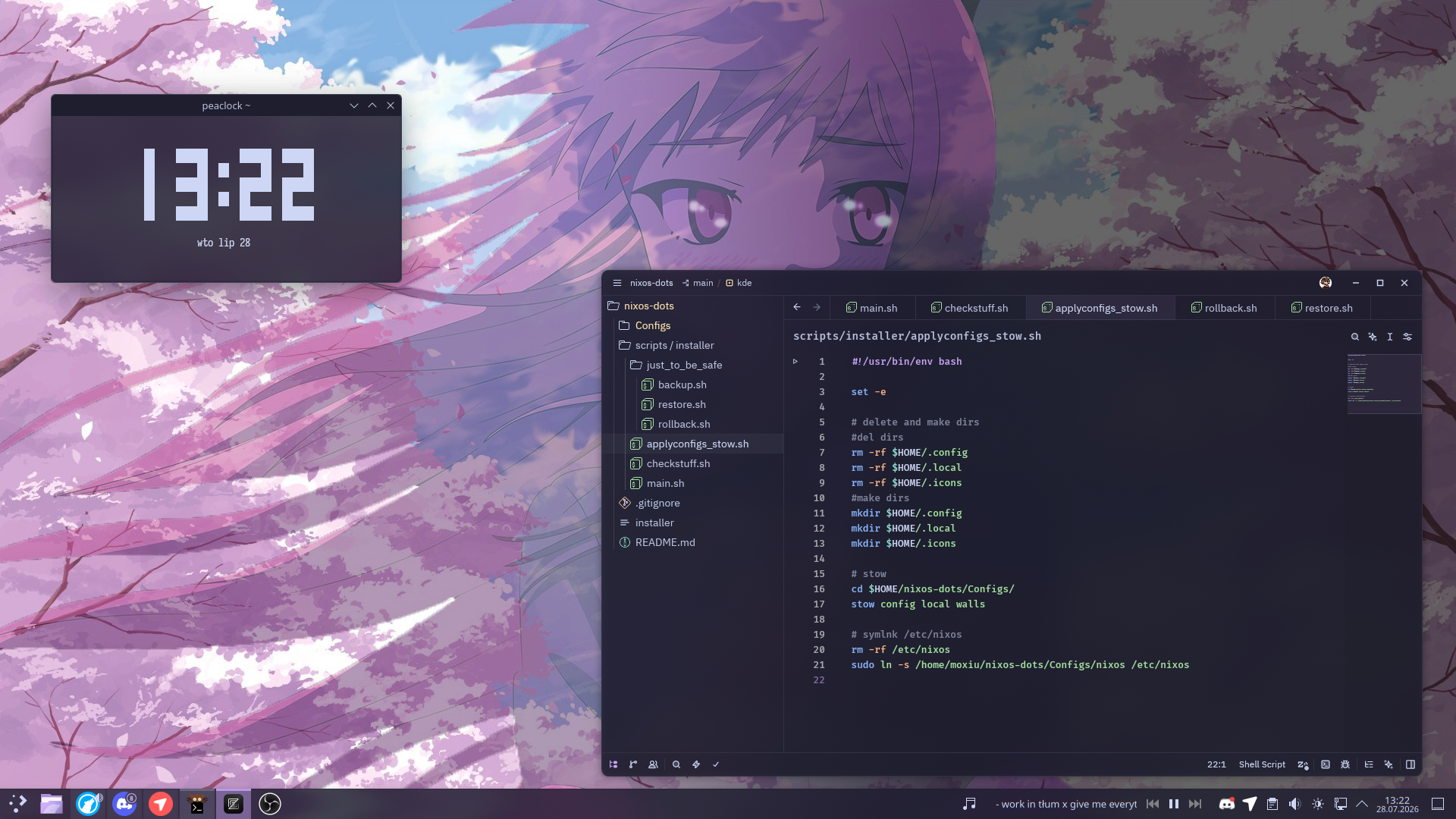Open the terminal from the taskbar

[197, 804]
